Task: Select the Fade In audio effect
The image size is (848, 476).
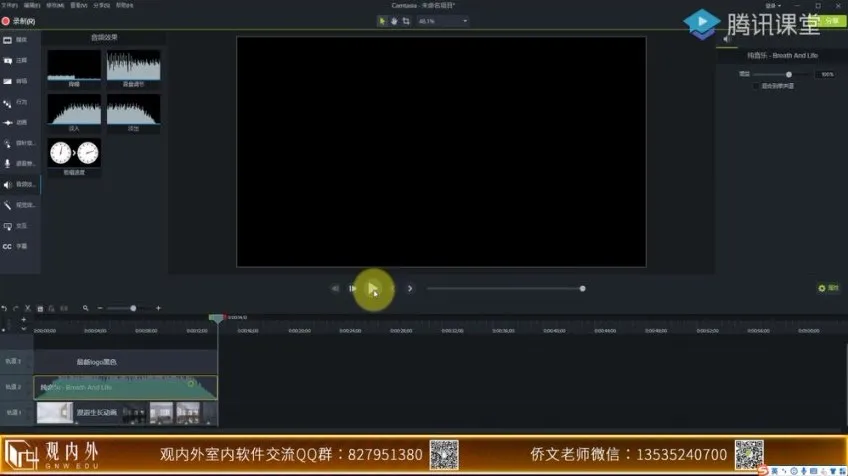Action: coord(74,113)
